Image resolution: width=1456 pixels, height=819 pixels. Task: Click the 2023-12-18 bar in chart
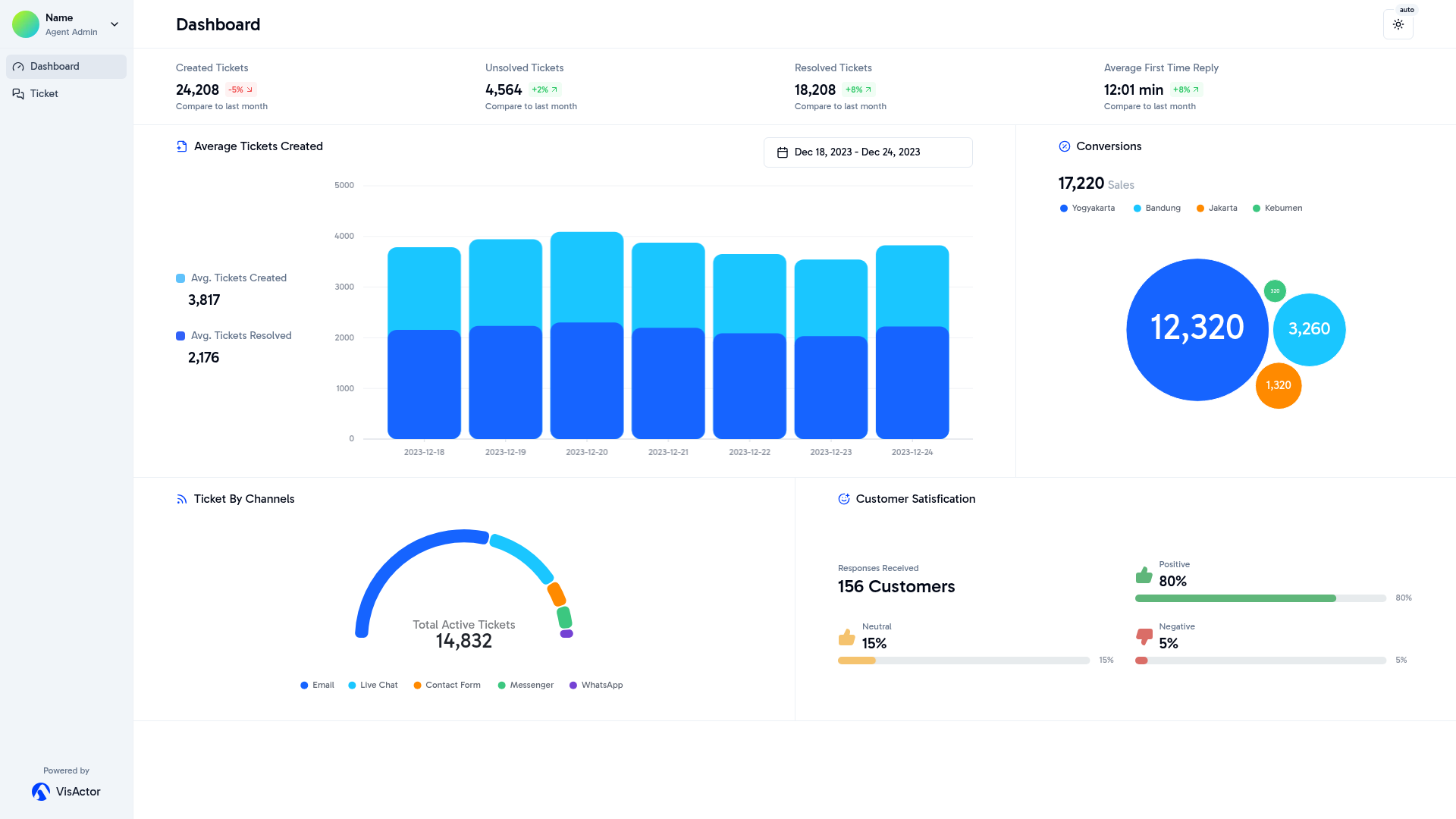point(424,343)
